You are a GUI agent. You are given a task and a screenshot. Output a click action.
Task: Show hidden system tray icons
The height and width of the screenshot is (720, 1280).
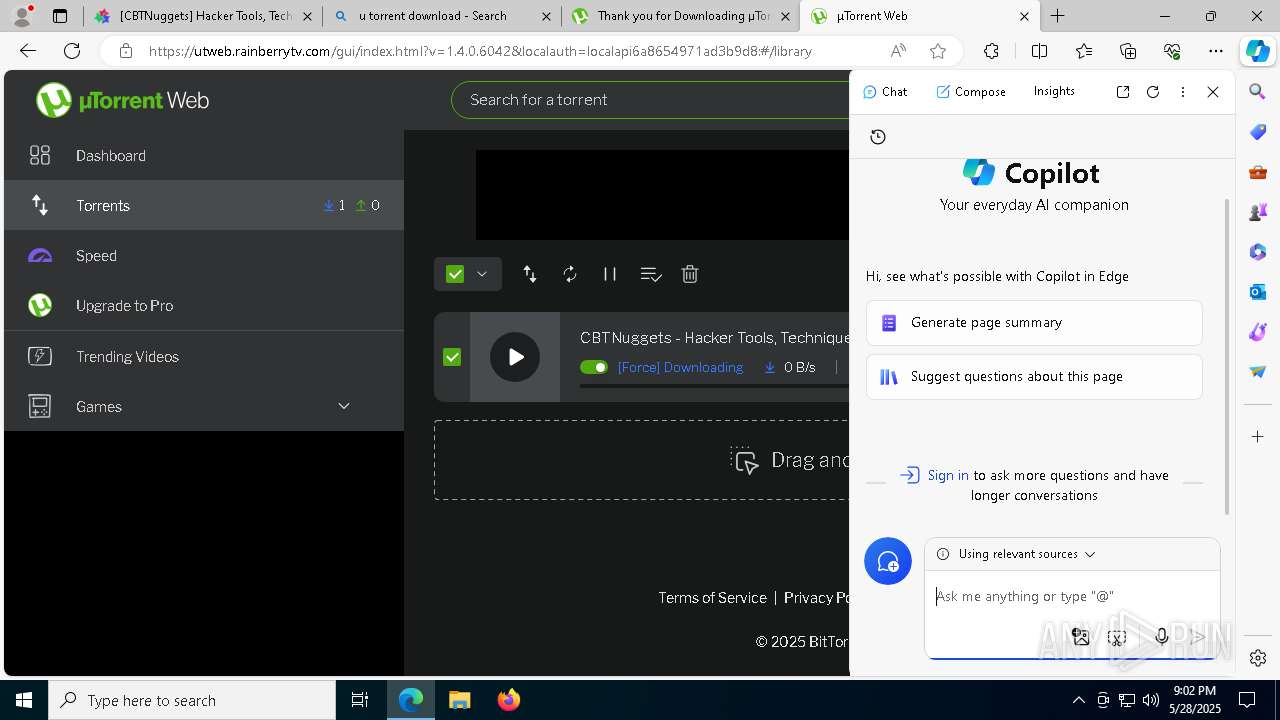pos(1078,700)
